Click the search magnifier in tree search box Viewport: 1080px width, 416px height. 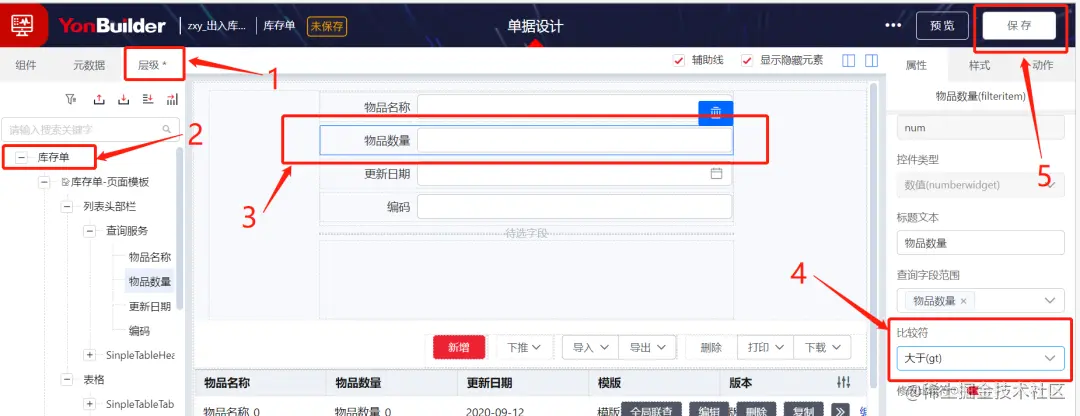click(x=166, y=129)
